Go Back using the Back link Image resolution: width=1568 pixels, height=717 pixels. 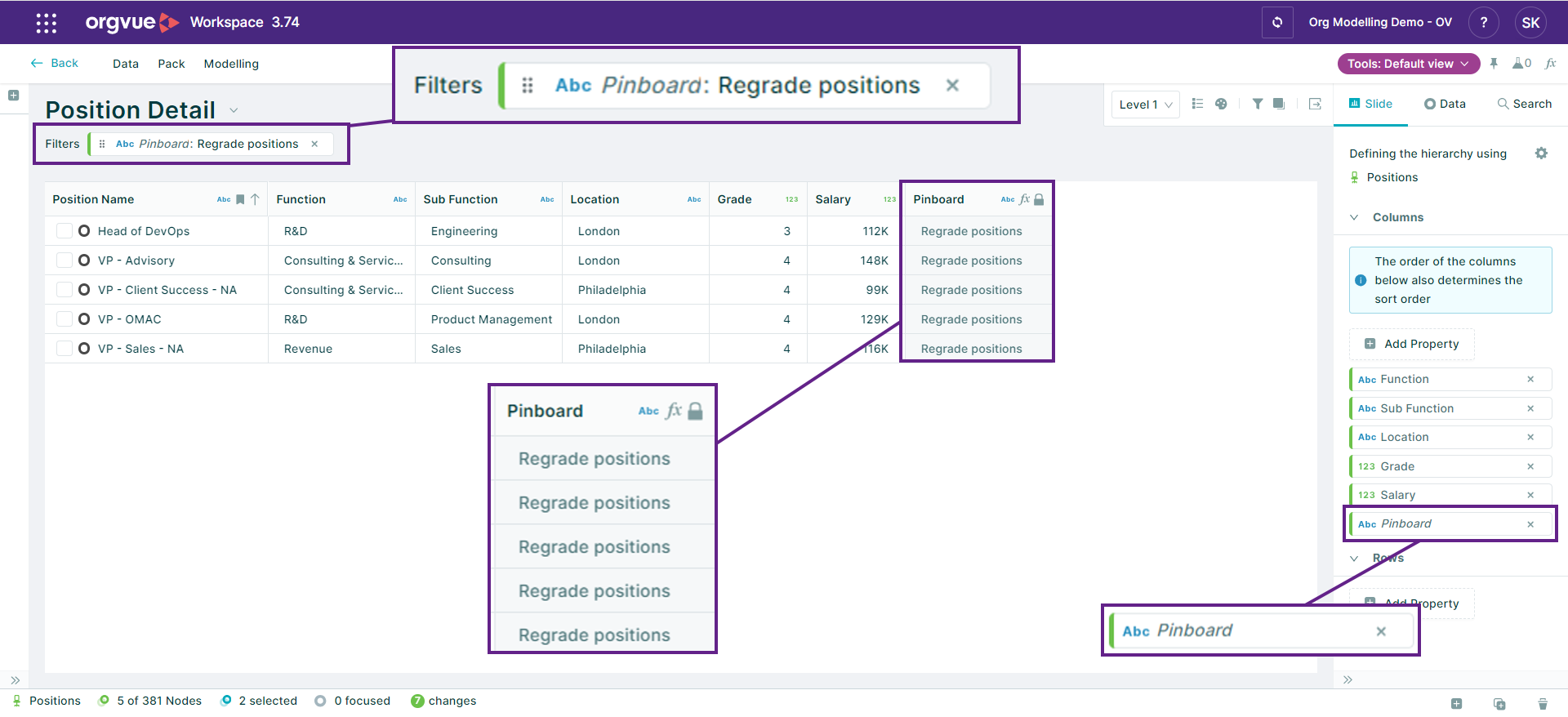(x=55, y=63)
